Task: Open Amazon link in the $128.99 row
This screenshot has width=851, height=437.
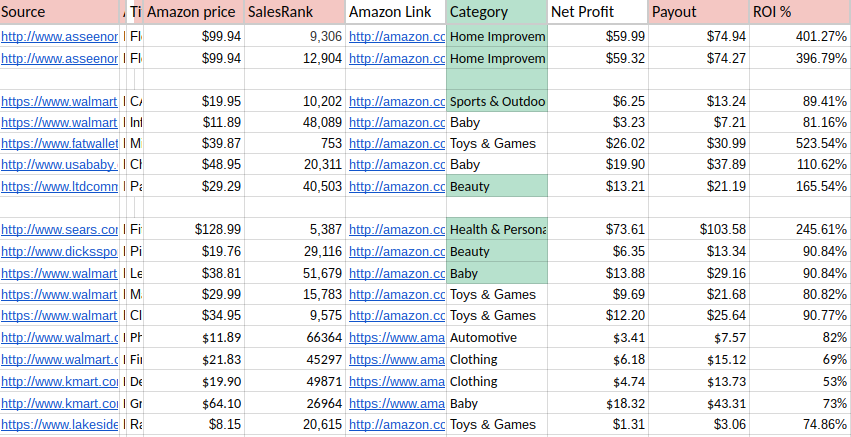Action: click(x=397, y=230)
